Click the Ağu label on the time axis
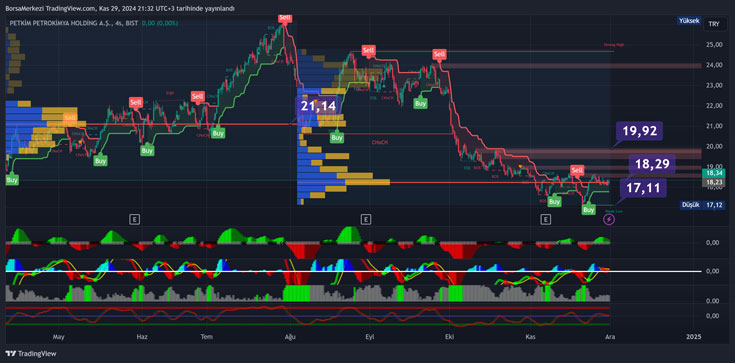The image size is (735, 363). point(288,337)
